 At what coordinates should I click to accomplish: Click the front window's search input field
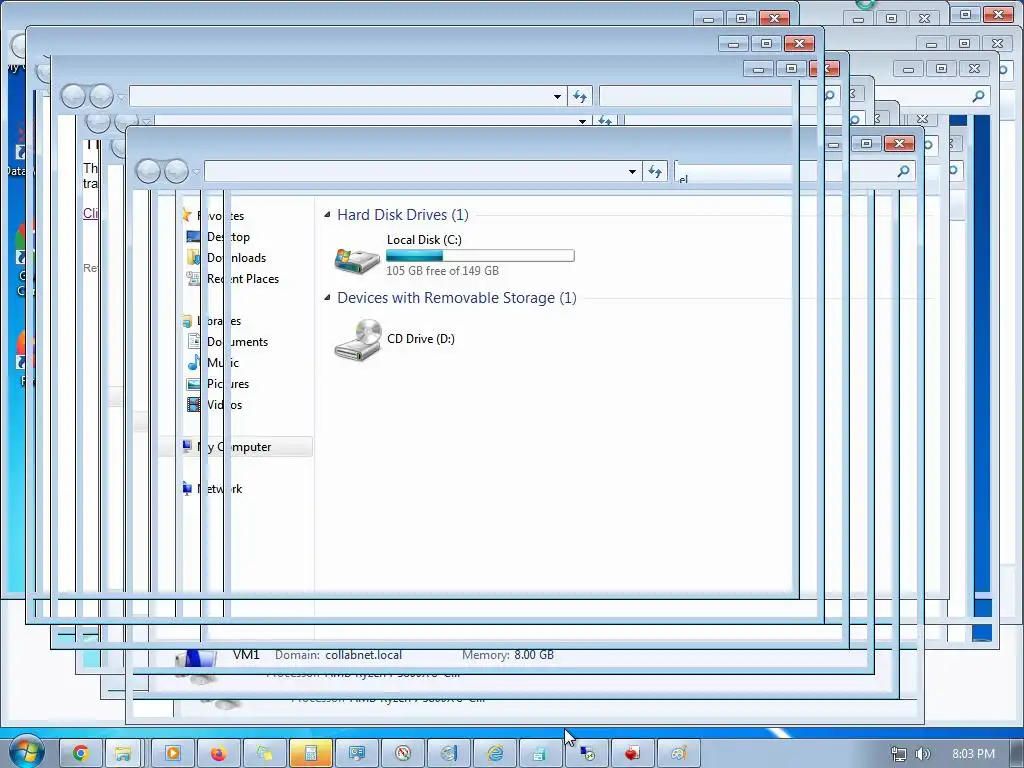(784, 171)
